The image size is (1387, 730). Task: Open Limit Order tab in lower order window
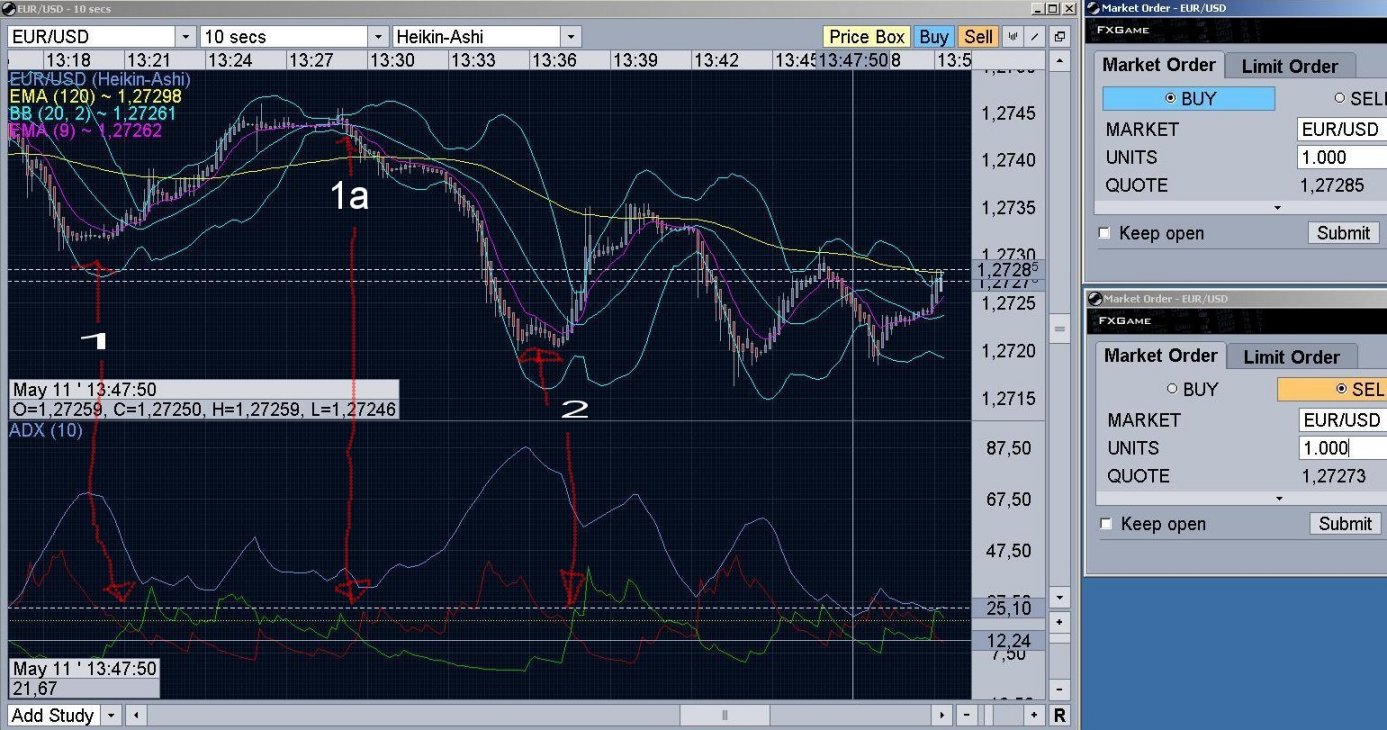click(x=1291, y=357)
